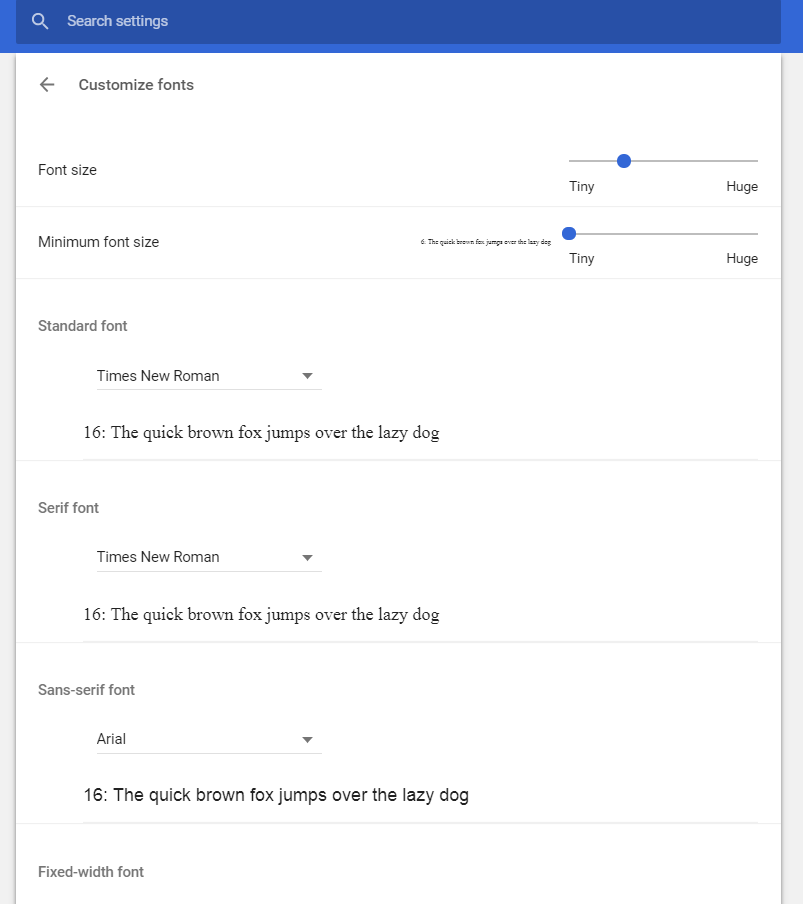Click Tiny label under Minimum font size slider
The width and height of the screenshot is (803, 904).
pos(581,258)
